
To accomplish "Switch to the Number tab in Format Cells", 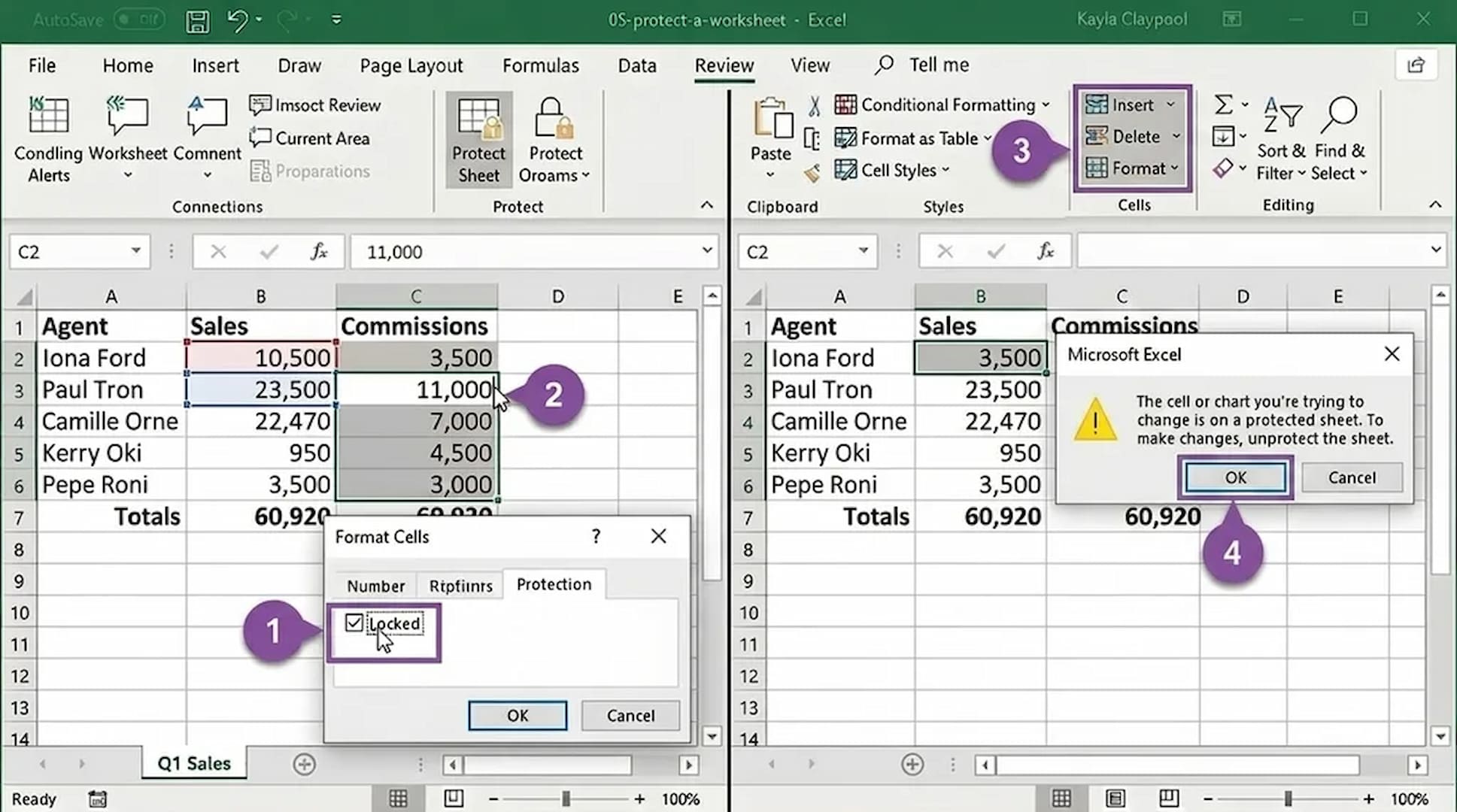I will pyautogui.click(x=375, y=586).
